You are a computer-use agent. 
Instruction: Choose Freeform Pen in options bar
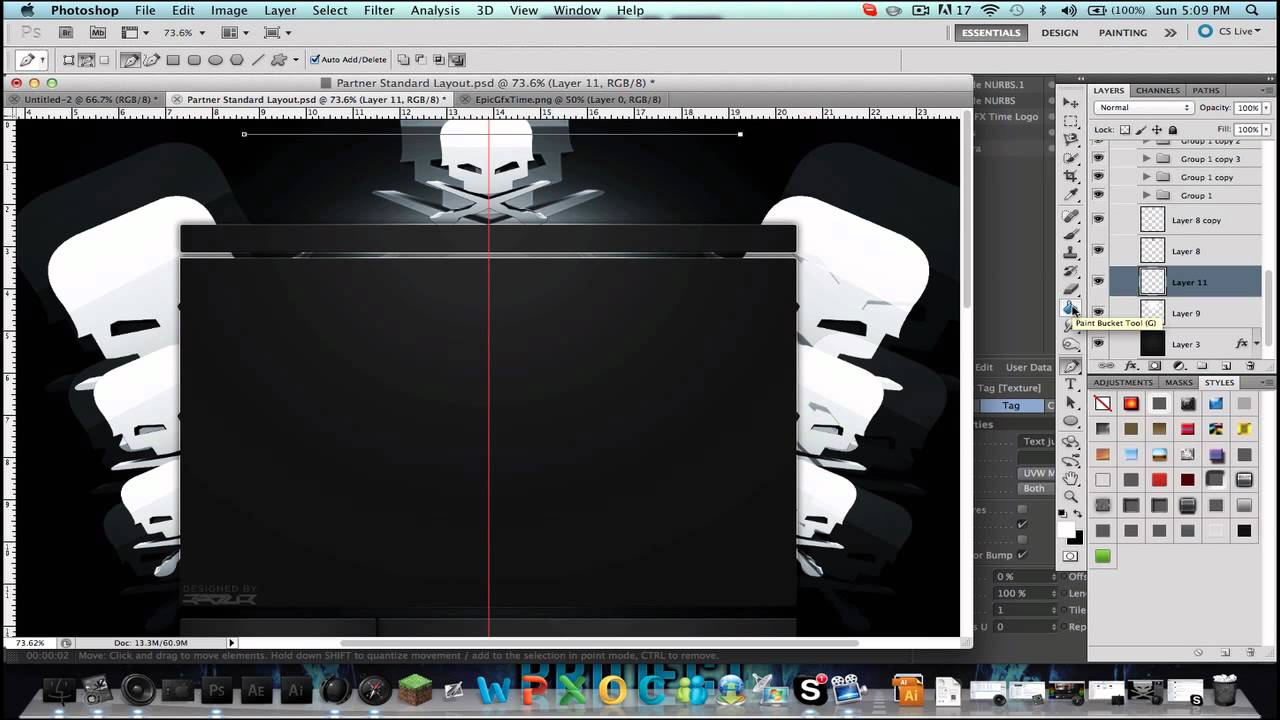tap(151, 60)
